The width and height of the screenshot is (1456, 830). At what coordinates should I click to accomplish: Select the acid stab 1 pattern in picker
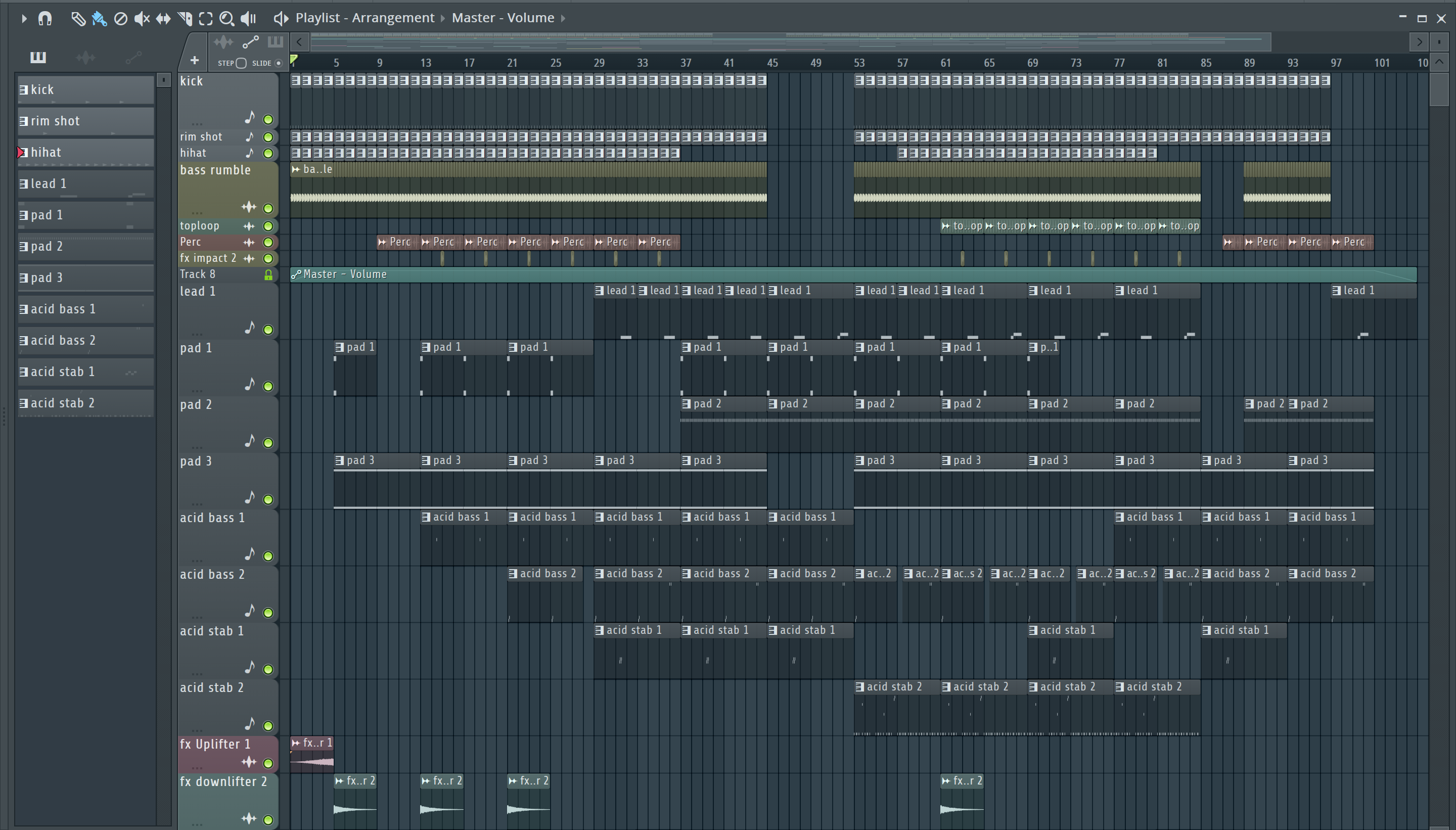pyautogui.click(x=85, y=372)
